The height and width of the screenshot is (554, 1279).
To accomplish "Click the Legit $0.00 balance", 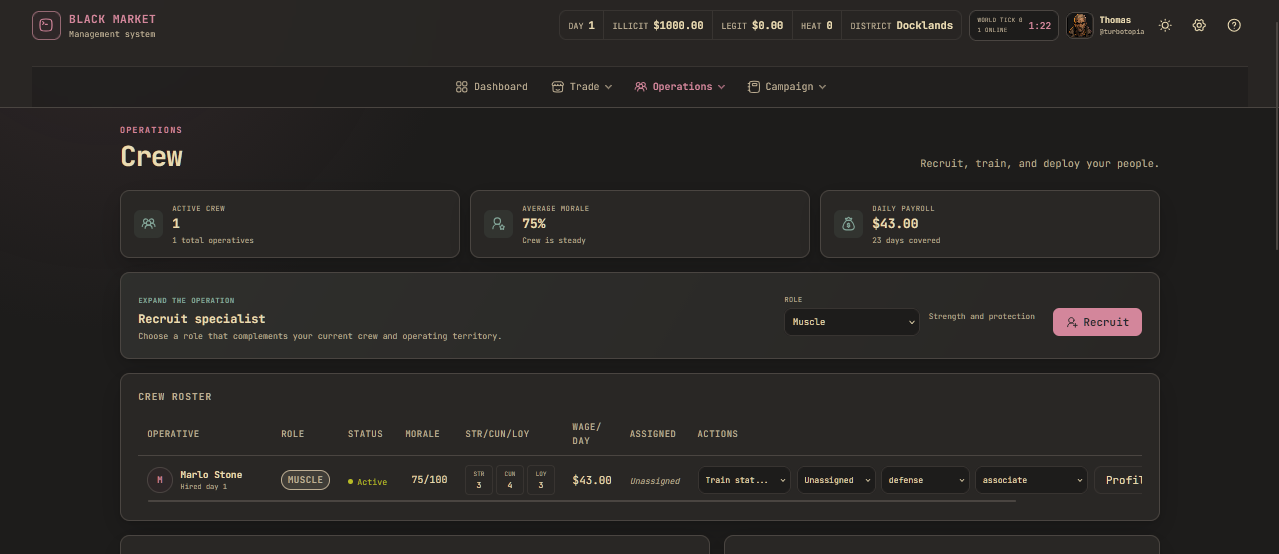I will coord(752,25).
